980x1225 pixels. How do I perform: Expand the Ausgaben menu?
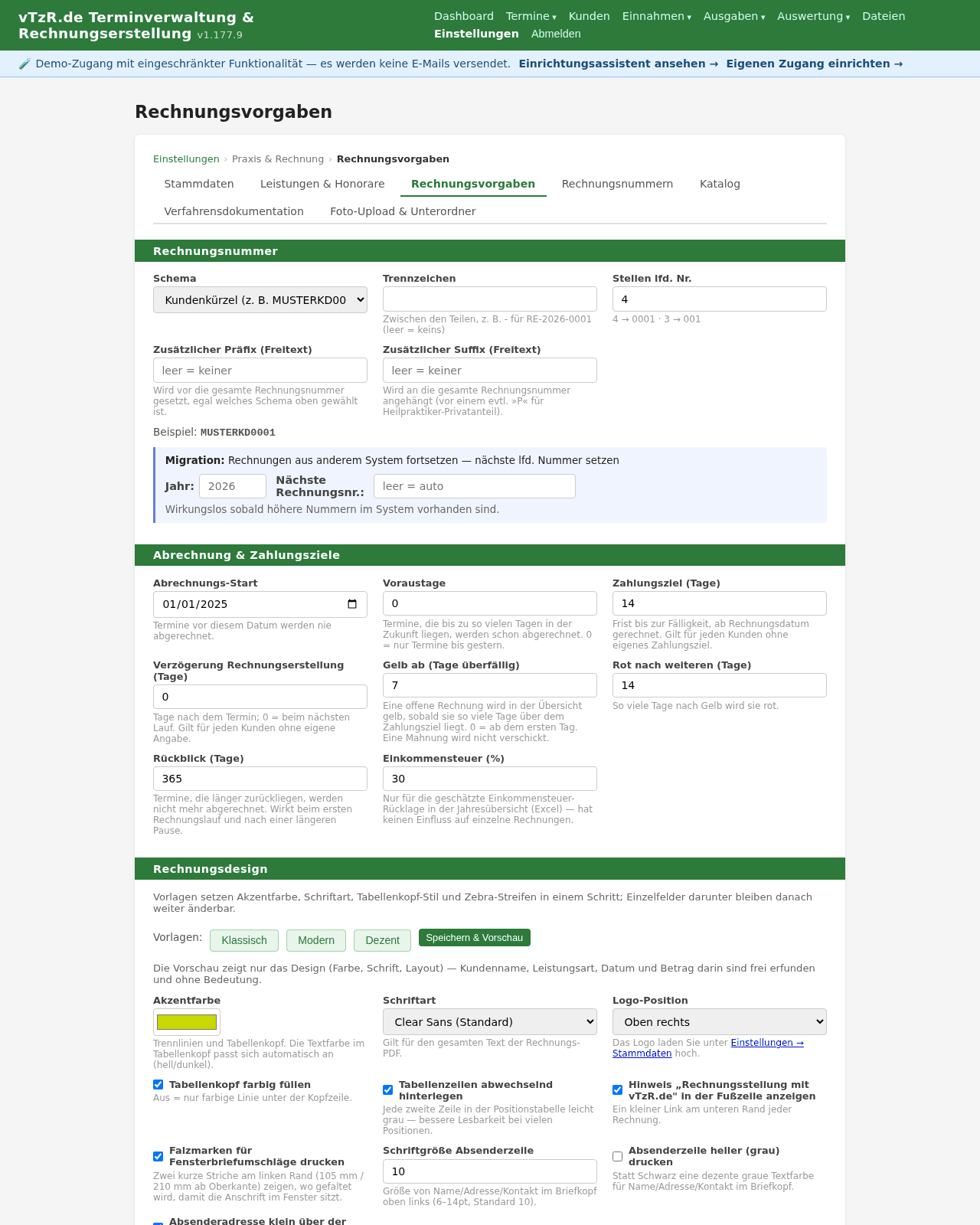tap(734, 16)
